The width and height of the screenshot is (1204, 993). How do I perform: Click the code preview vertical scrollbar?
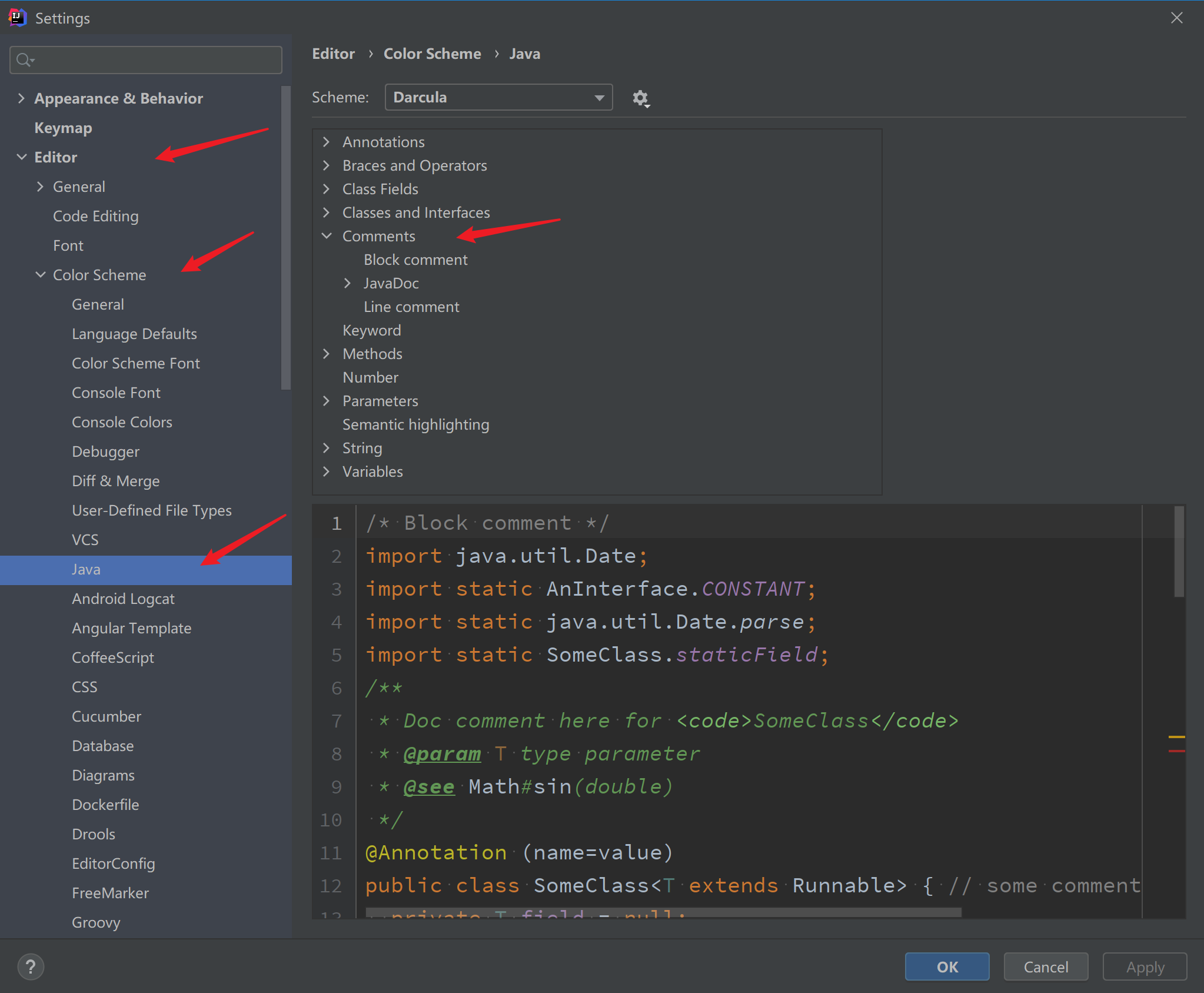click(1179, 551)
